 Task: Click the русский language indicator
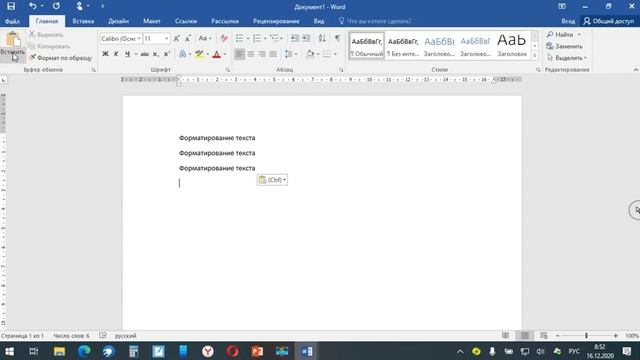coord(125,336)
